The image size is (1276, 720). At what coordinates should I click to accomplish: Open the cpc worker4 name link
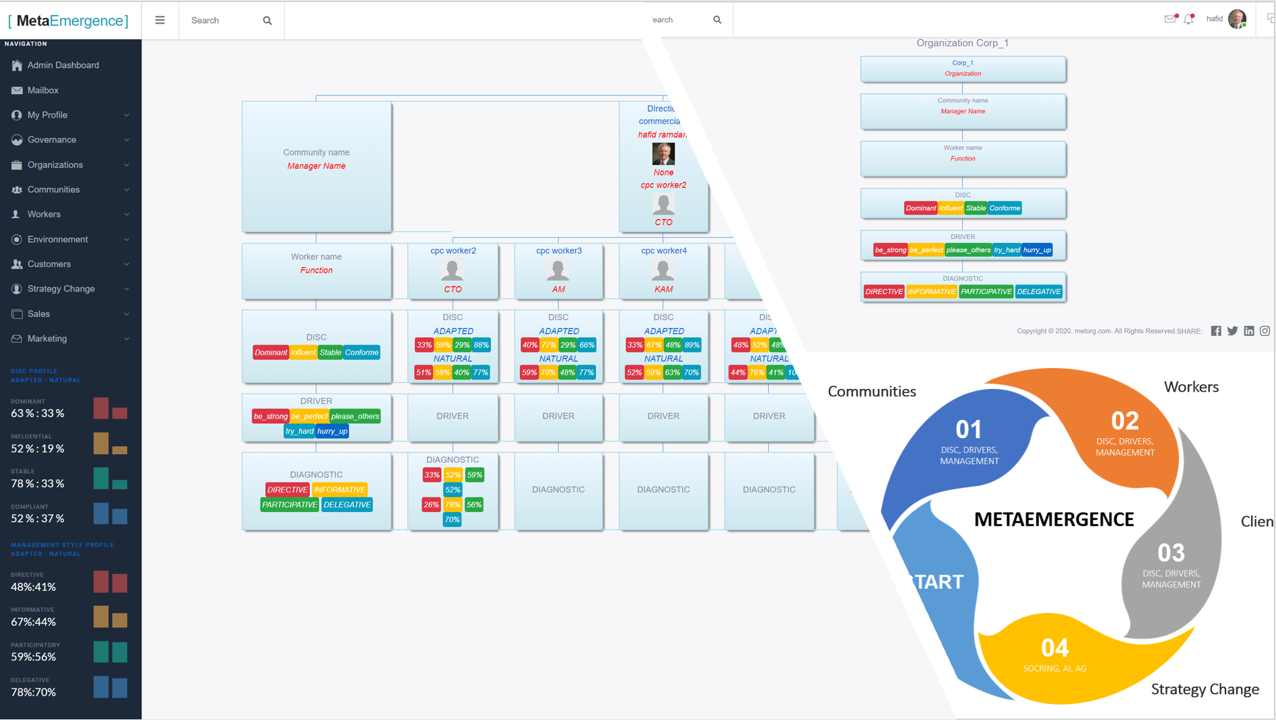(663, 251)
